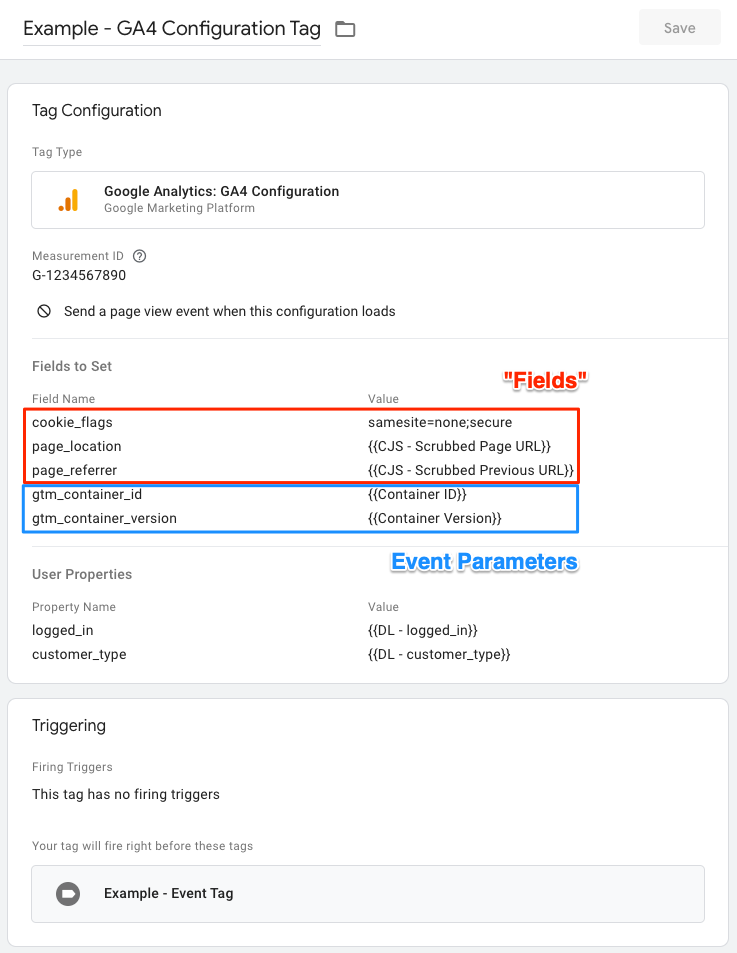Viewport: 737px width, 953px height.
Task: Open the Example - Event Tag entry
Action: coord(368,894)
